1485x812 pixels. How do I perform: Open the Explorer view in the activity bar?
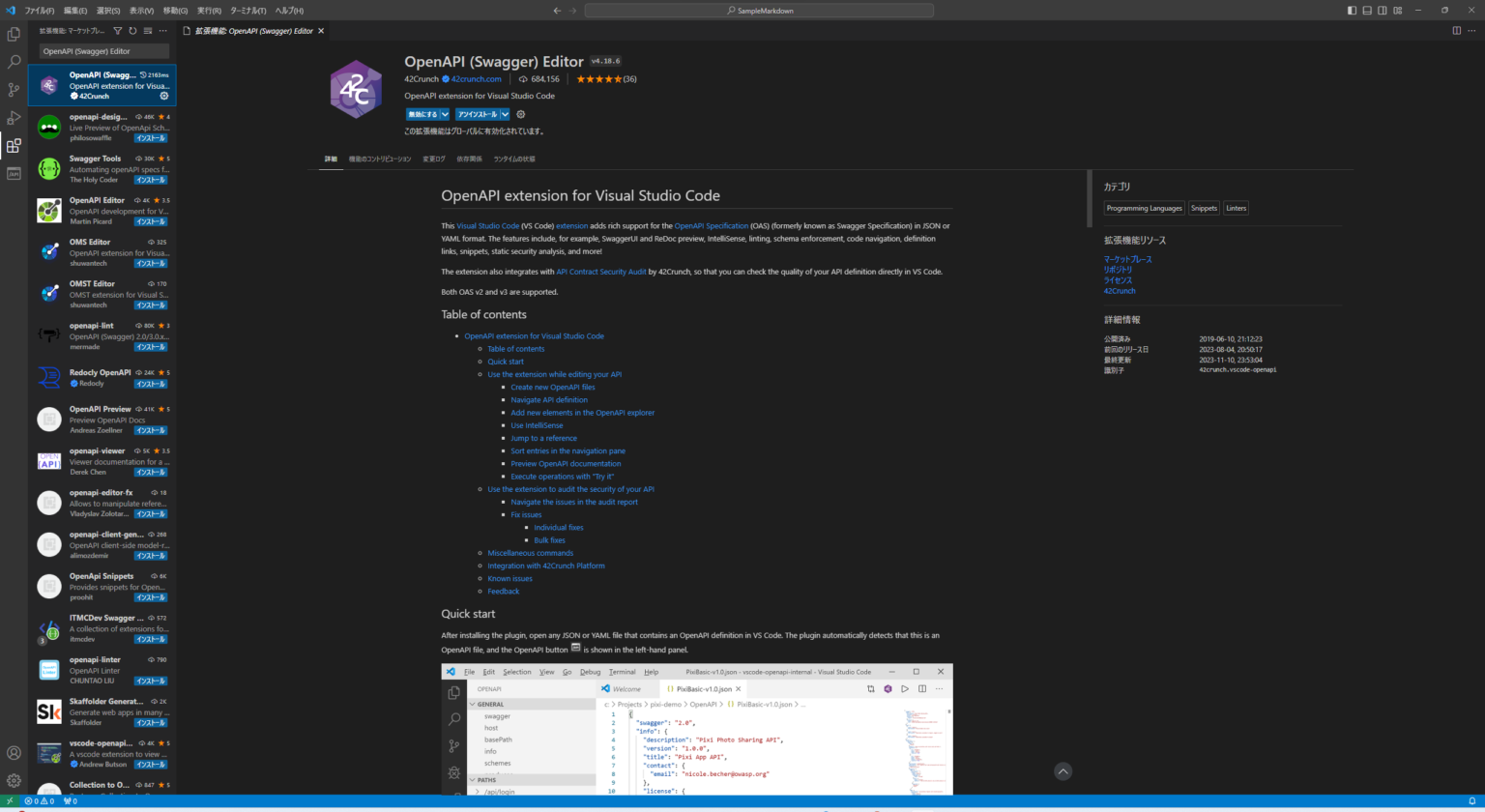click(13, 32)
